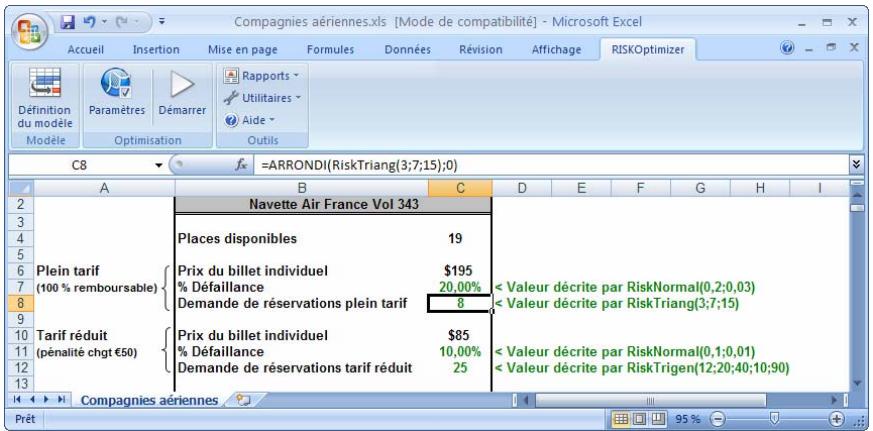
Task: Switch to the Révision tab
Action: (x=480, y=50)
